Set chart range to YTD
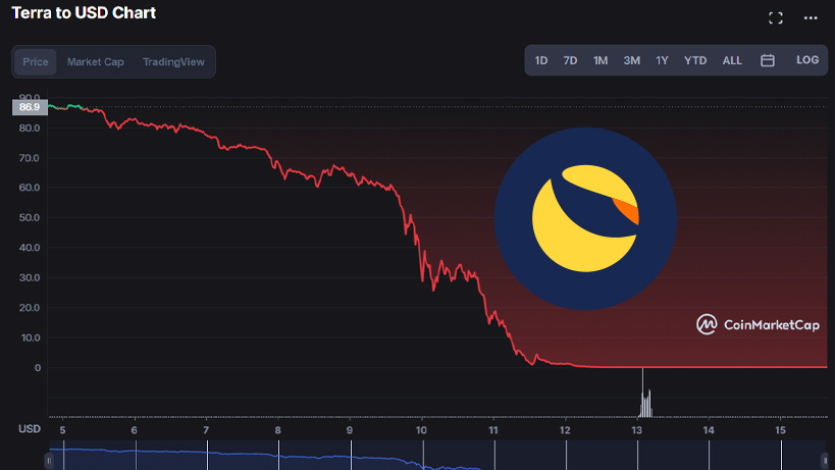 tap(695, 60)
